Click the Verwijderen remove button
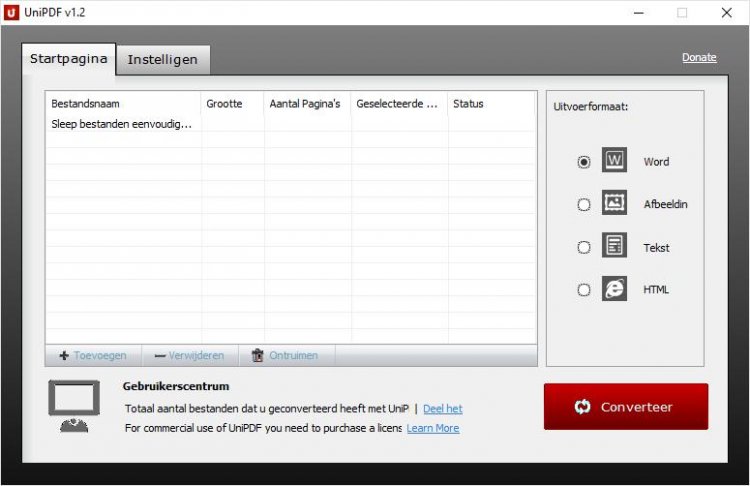Viewport: 750px width, 486px height. [x=189, y=355]
